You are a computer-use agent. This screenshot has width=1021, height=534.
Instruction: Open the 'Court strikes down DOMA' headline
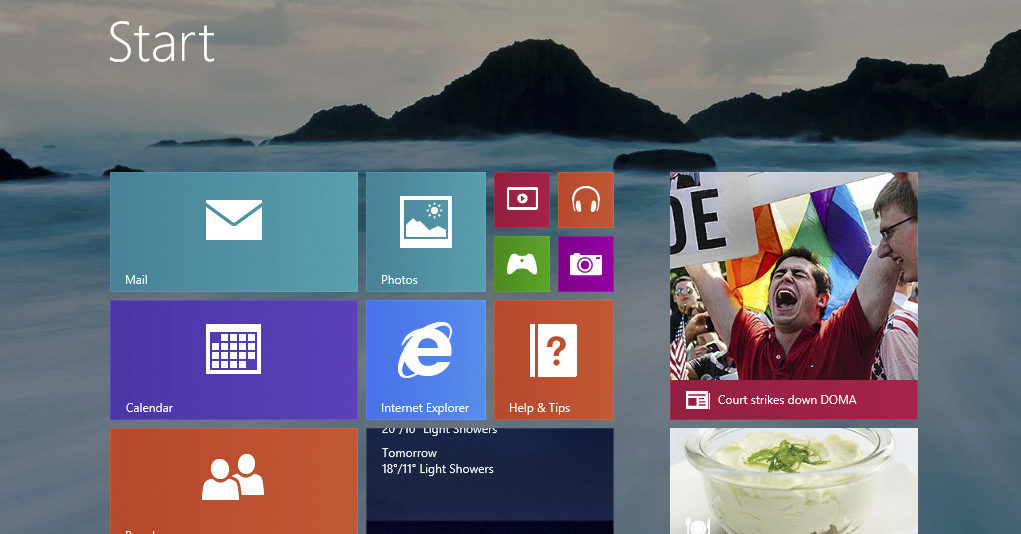pyautogui.click(x=787, y=400)
